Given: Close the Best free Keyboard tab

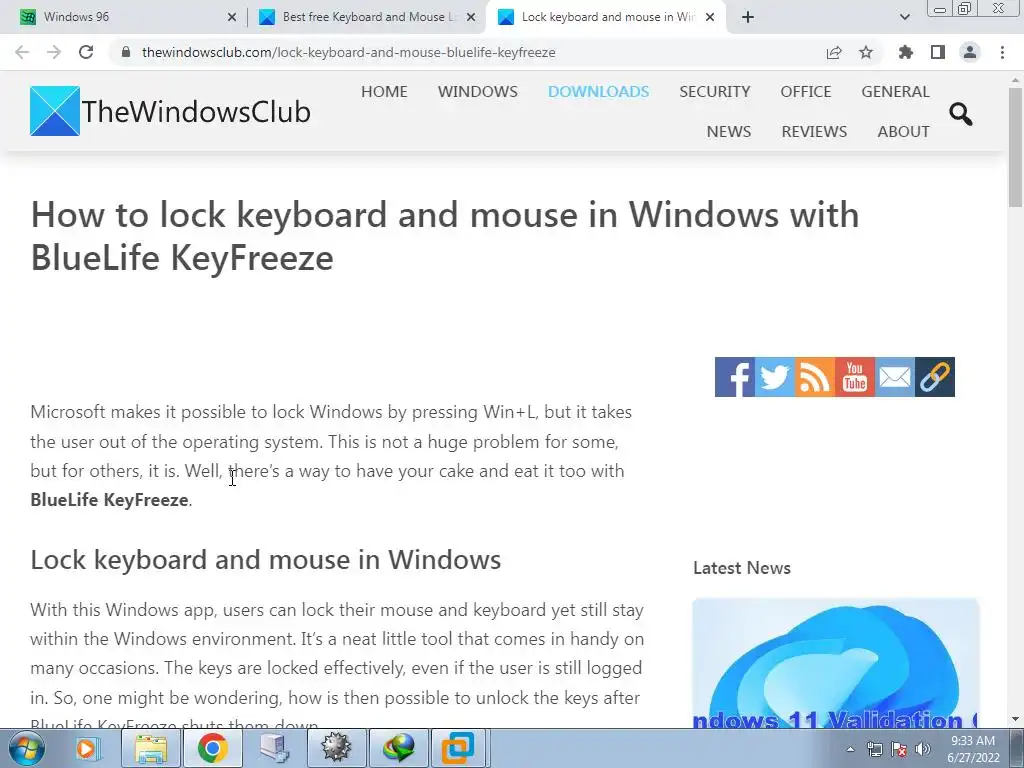Looking at the screenshot, I should coord(471,17).
